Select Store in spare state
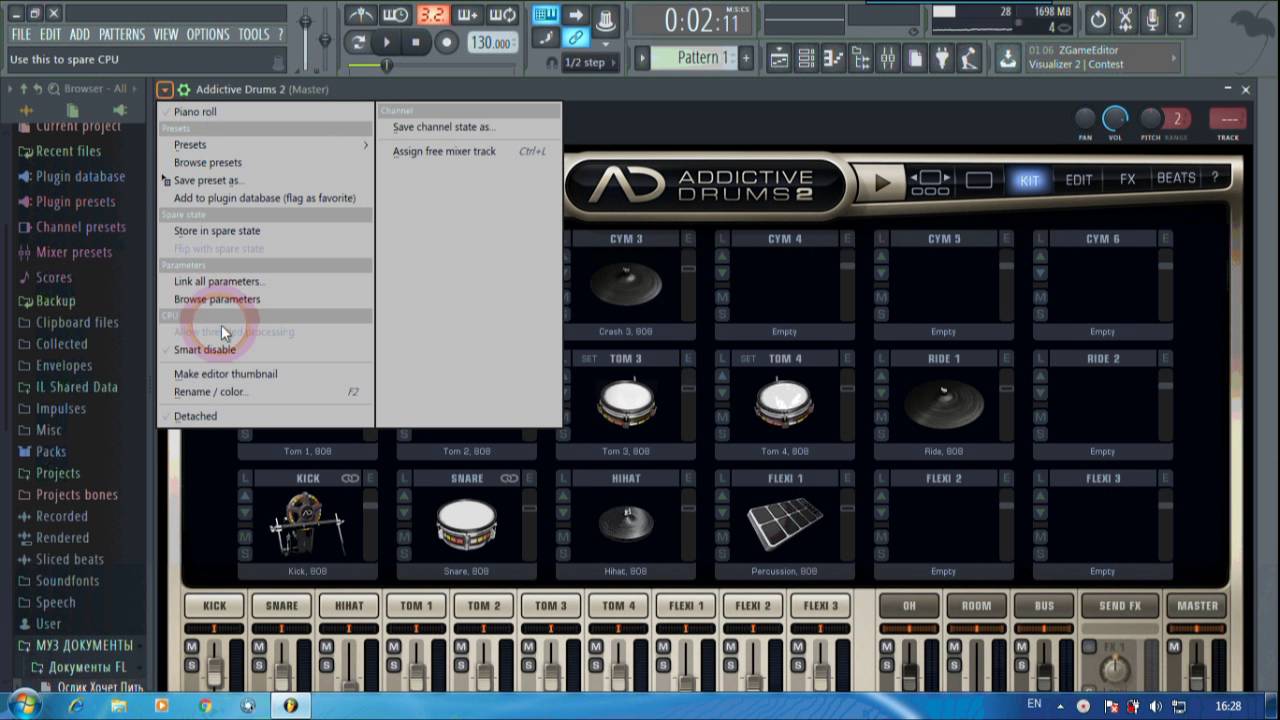This screenshot has width=1280, height=720. [266, 231]
